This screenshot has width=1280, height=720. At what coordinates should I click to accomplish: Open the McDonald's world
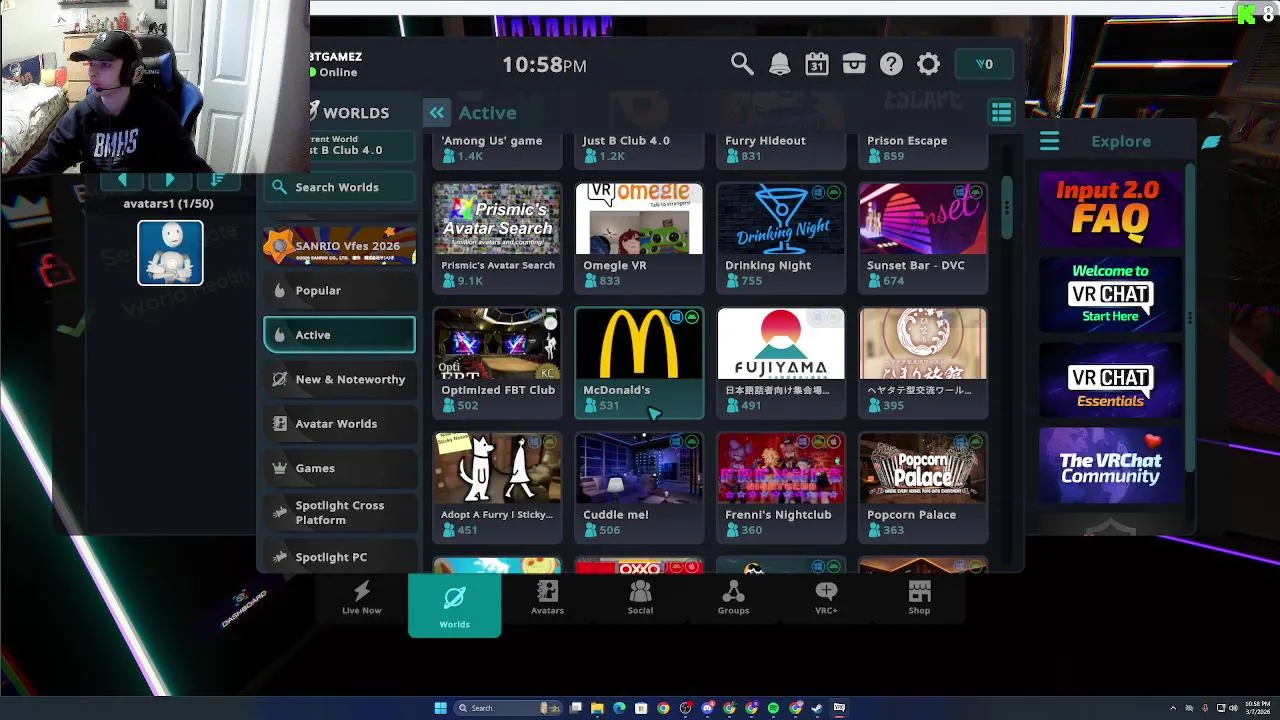tap(639, 362)
